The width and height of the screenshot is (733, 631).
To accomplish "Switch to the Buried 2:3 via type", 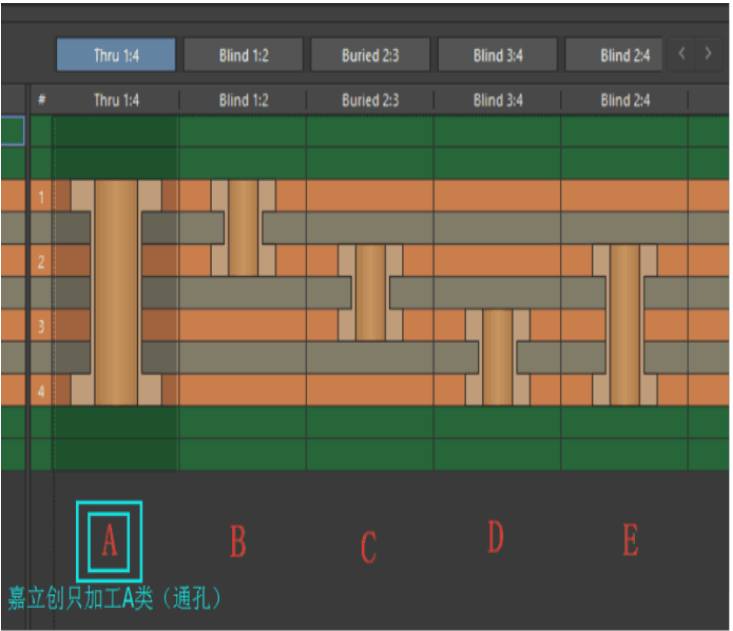I will tap(370, 55).
